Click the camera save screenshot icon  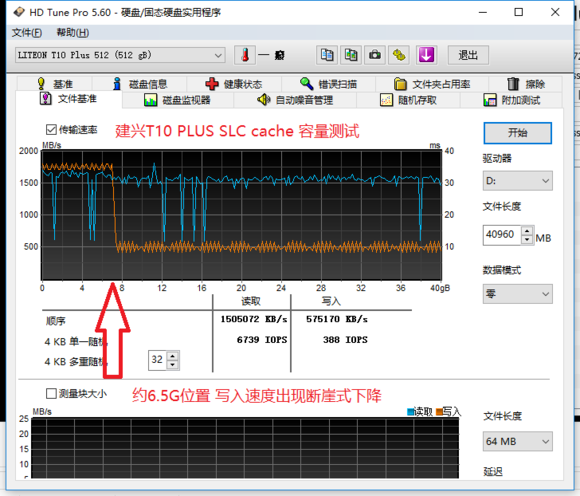(375, 55)
